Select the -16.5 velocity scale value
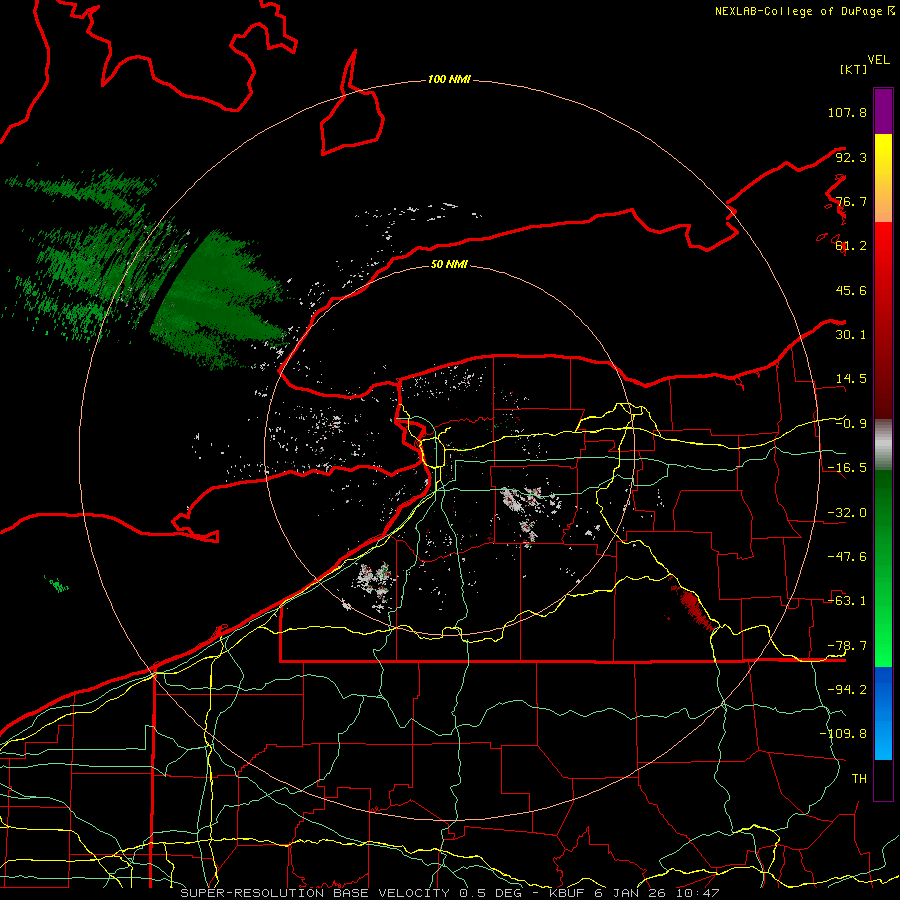Image resolution: width=900 pixels, height=900 pixels. [847, 468]
